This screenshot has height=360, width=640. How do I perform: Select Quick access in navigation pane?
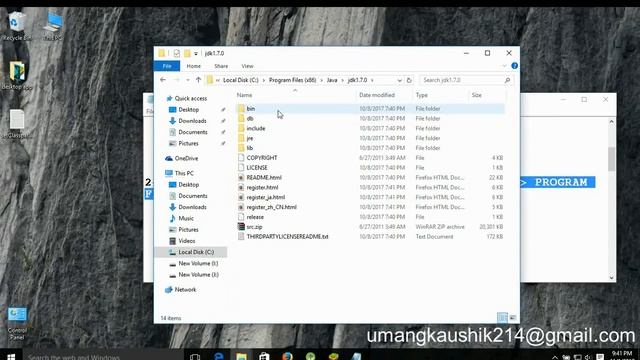click(x=191, y=98)
